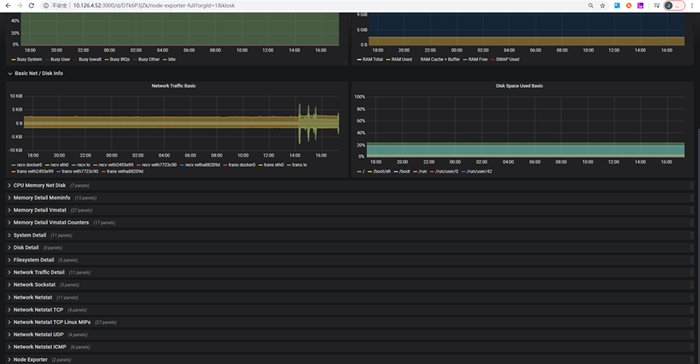Screen dimensions: 700x364
Task: Click the RAM Free legend color swatch
Action: click(x=465, y=59)
